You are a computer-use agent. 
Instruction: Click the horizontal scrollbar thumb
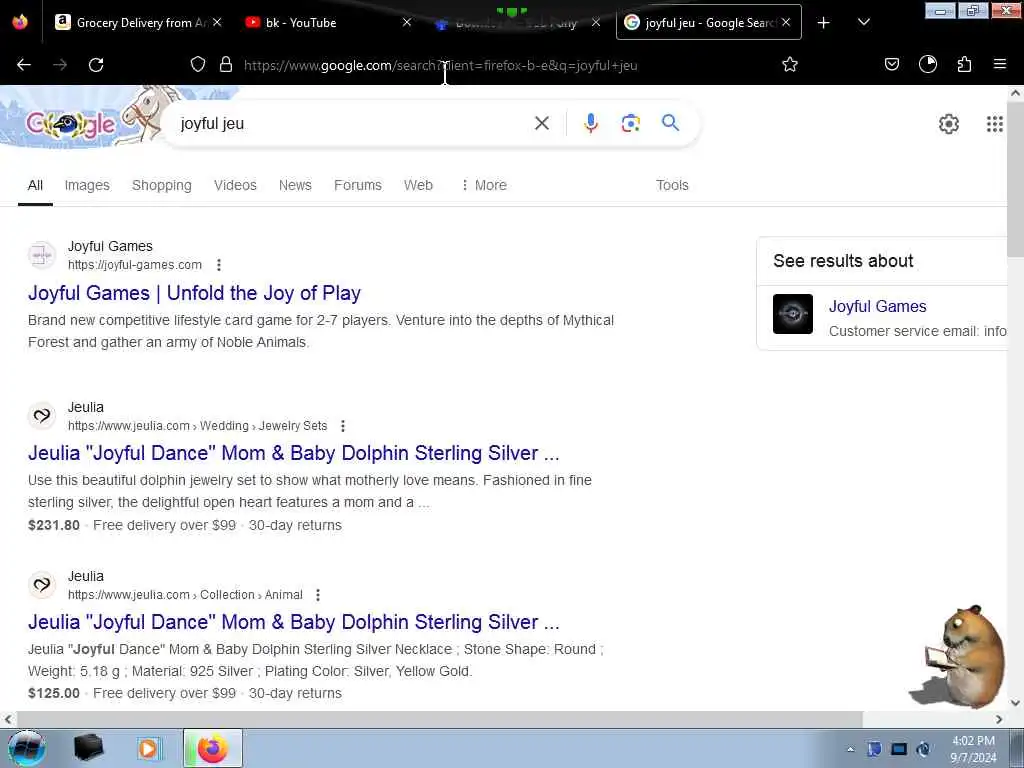(439, 719)
